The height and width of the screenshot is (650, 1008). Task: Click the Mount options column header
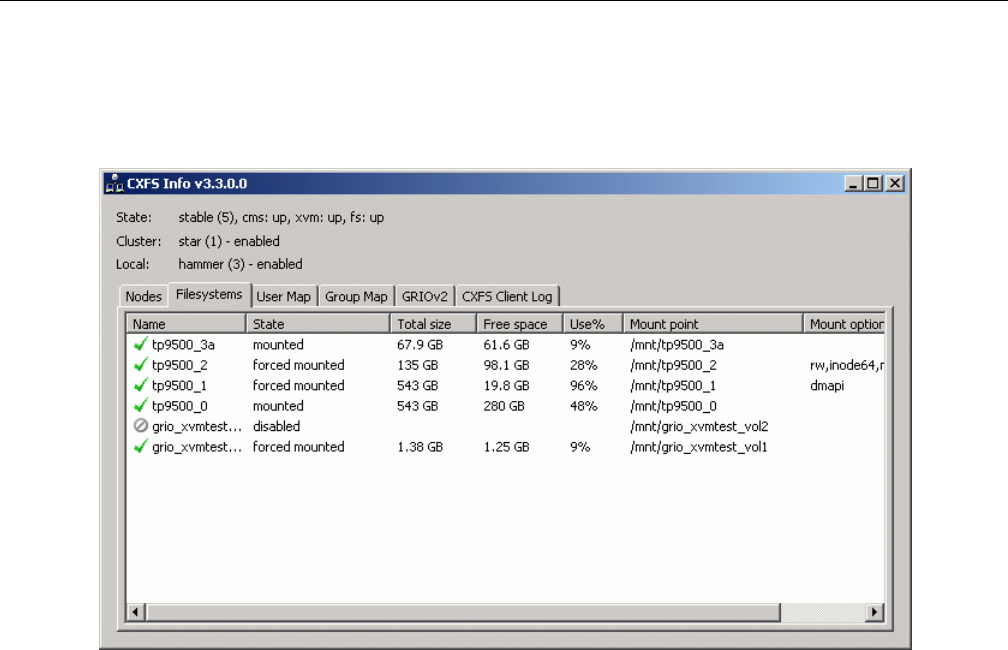(x=844, y=324)
